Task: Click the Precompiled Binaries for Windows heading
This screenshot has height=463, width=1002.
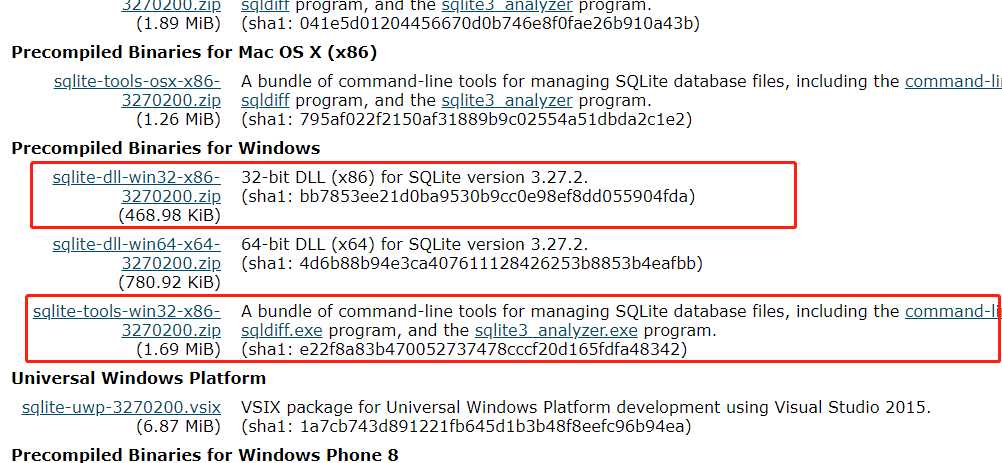Action: (166, 148)
